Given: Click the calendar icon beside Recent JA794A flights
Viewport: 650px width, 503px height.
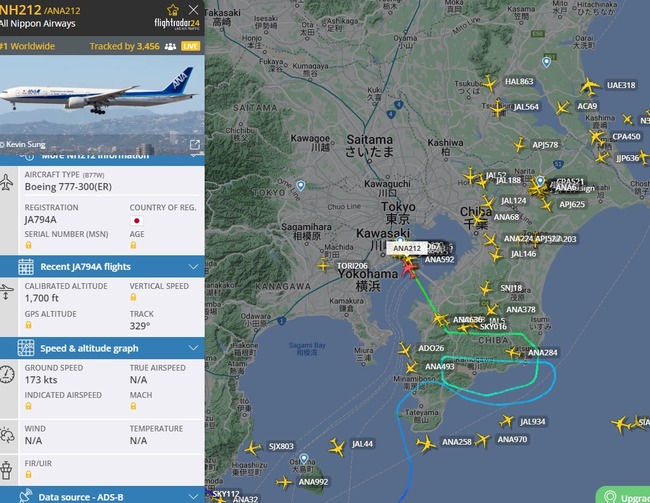Looking at the screenshot, I should [x=26, y=267].
